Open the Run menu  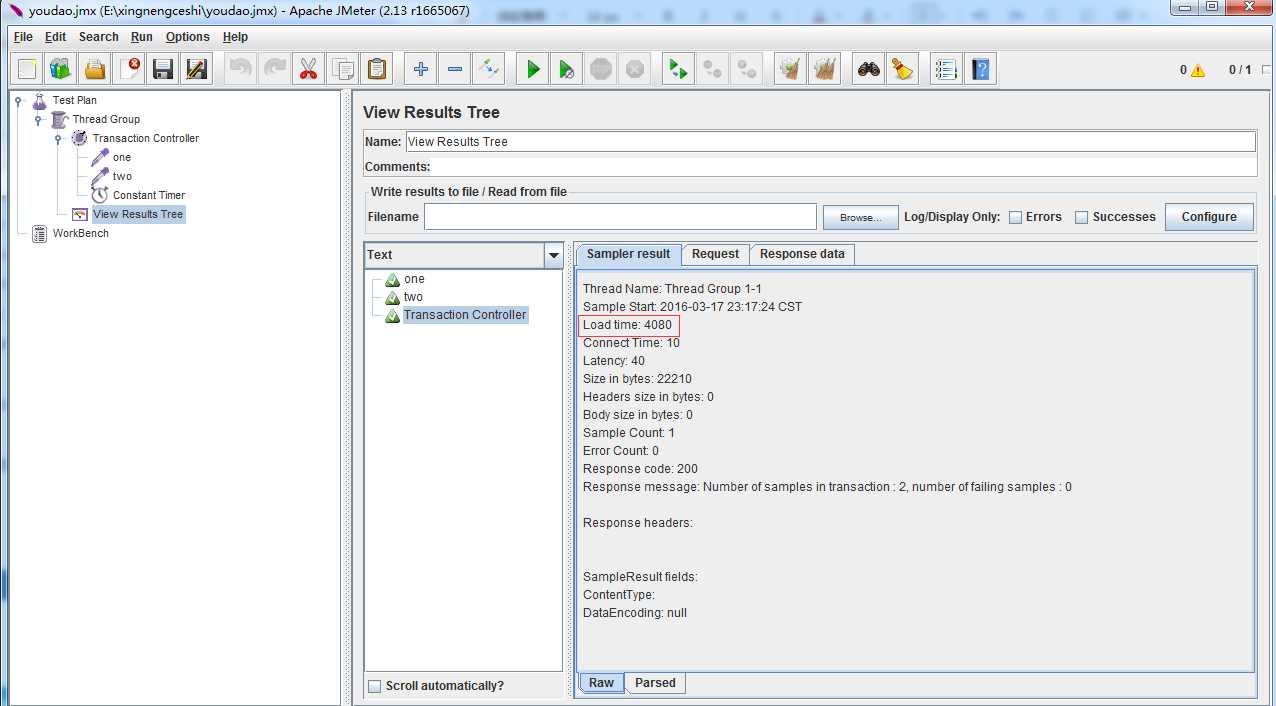pos(142,37)
